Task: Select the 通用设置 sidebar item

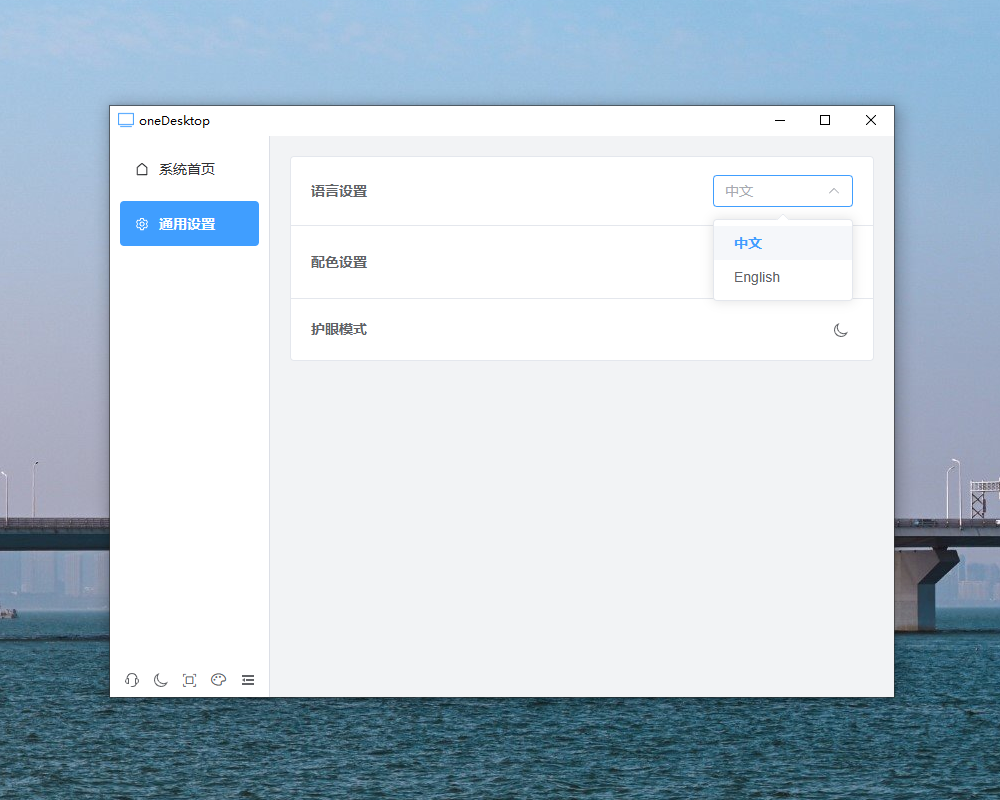Action: click(189, 223)
